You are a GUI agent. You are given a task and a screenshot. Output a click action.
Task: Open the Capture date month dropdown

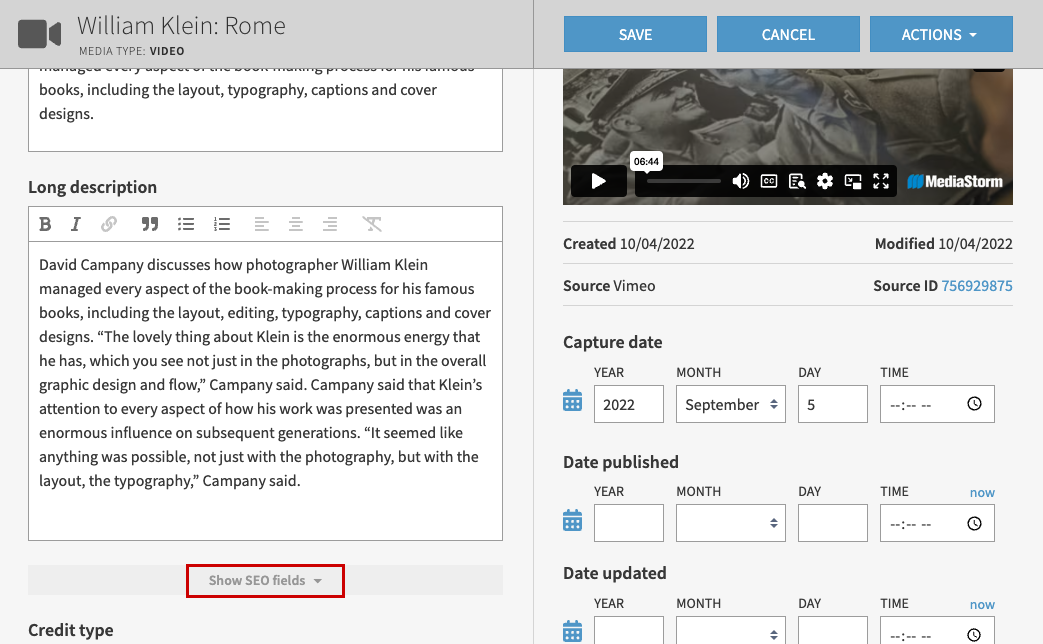pos(730,404)
